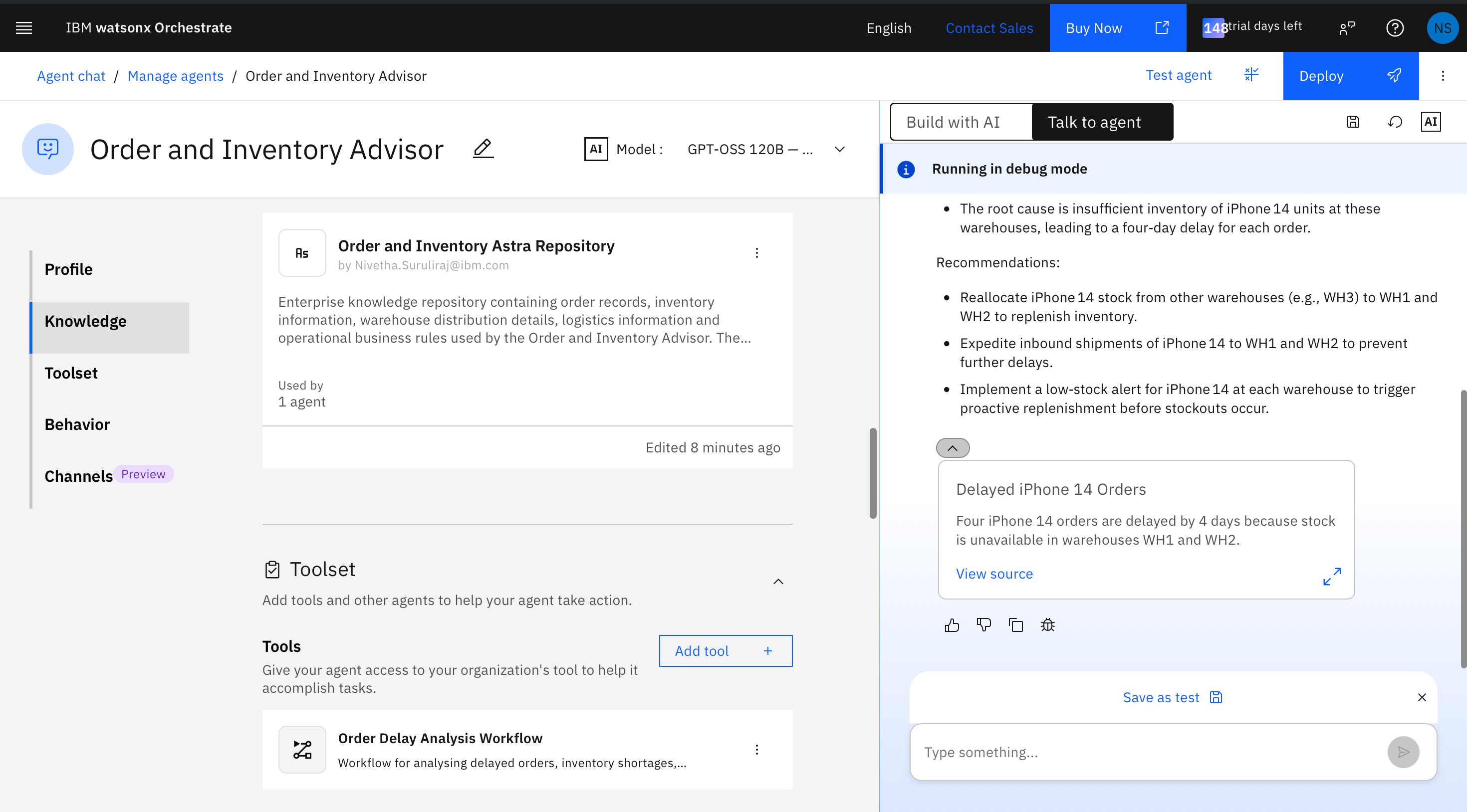Click the Astra repository logo tile
The width and height of the screenshot is (1467, 812).
click(x=302, y=253)
